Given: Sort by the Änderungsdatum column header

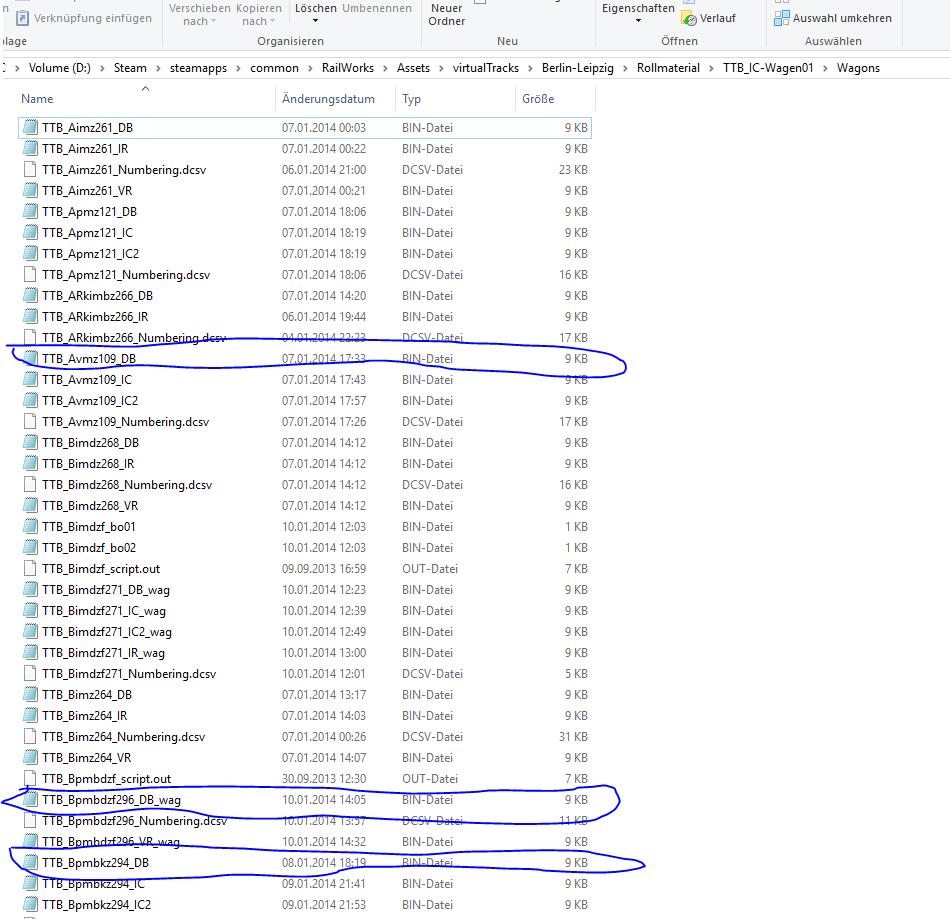Looking at the screenshot, I should pos(328,99).
